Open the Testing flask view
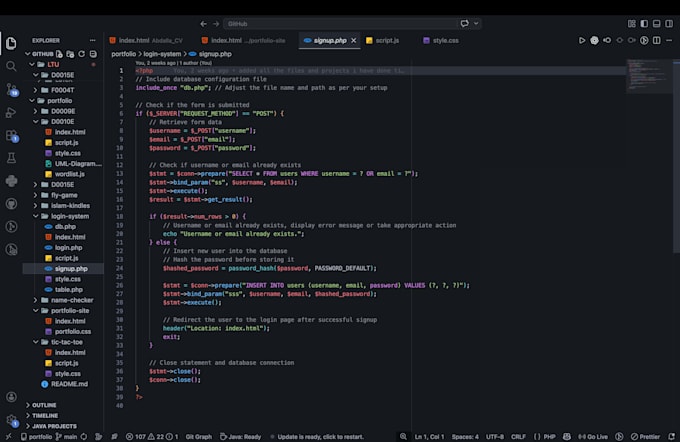The width and height of the screenshot is (680, 442). pyautogui.click(x=11, y=158)
